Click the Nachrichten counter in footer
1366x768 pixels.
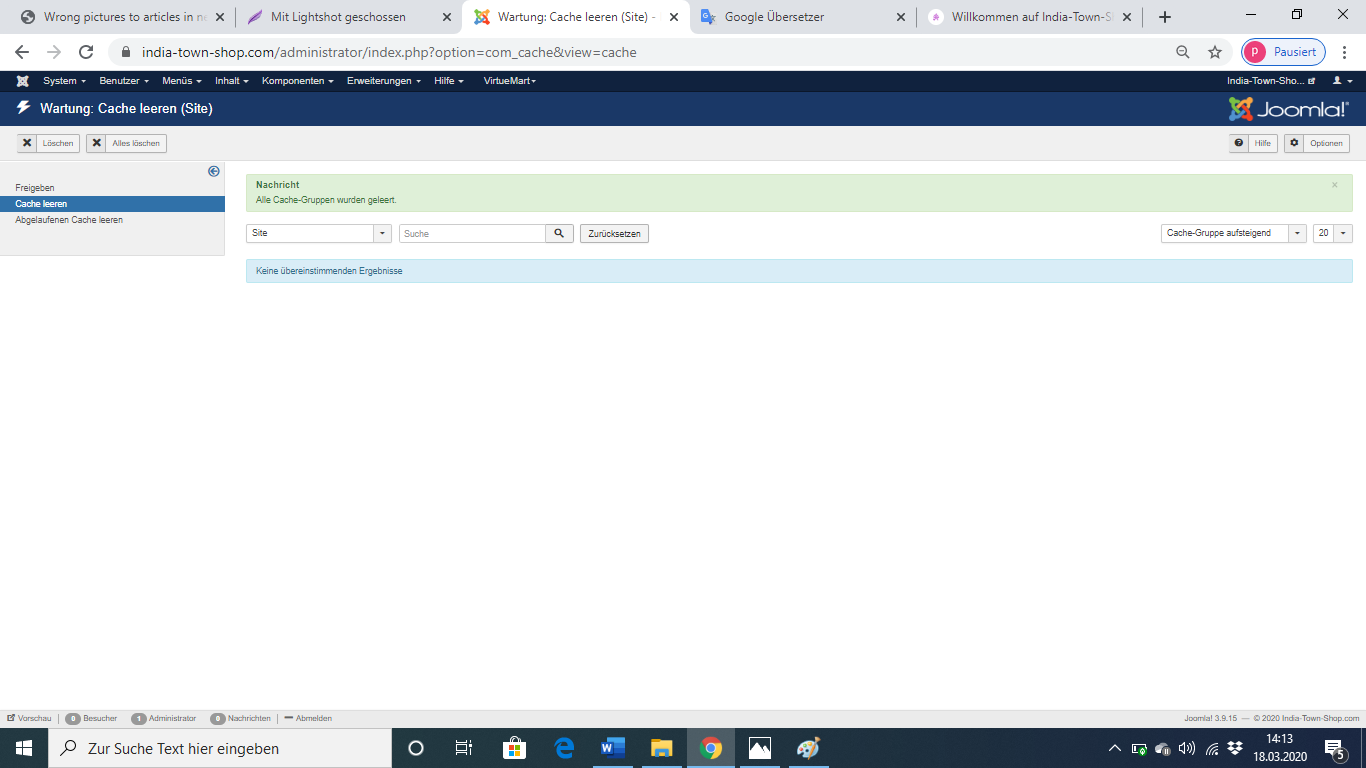(240, 718)
